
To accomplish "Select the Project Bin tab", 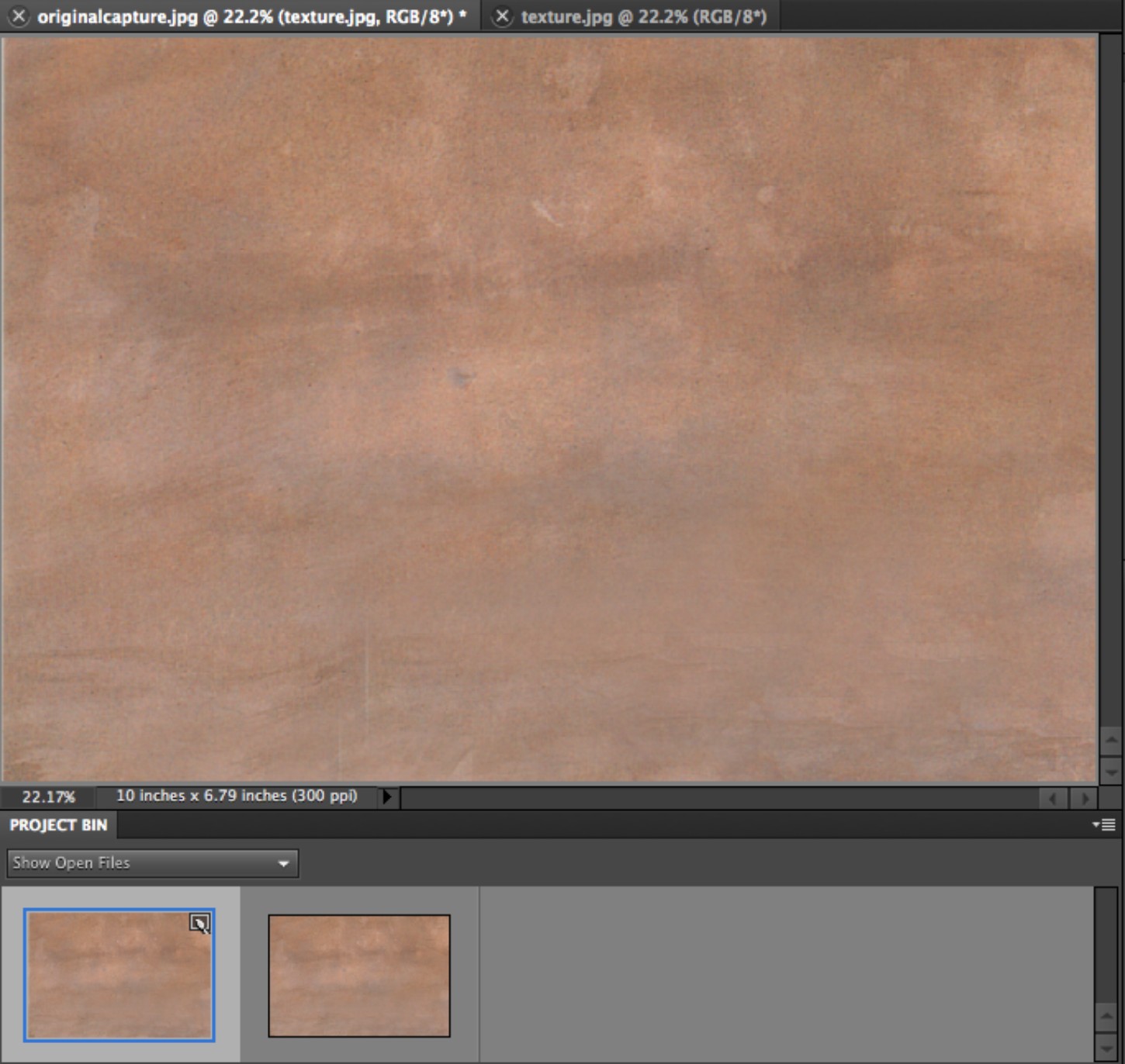I will 58,825.
